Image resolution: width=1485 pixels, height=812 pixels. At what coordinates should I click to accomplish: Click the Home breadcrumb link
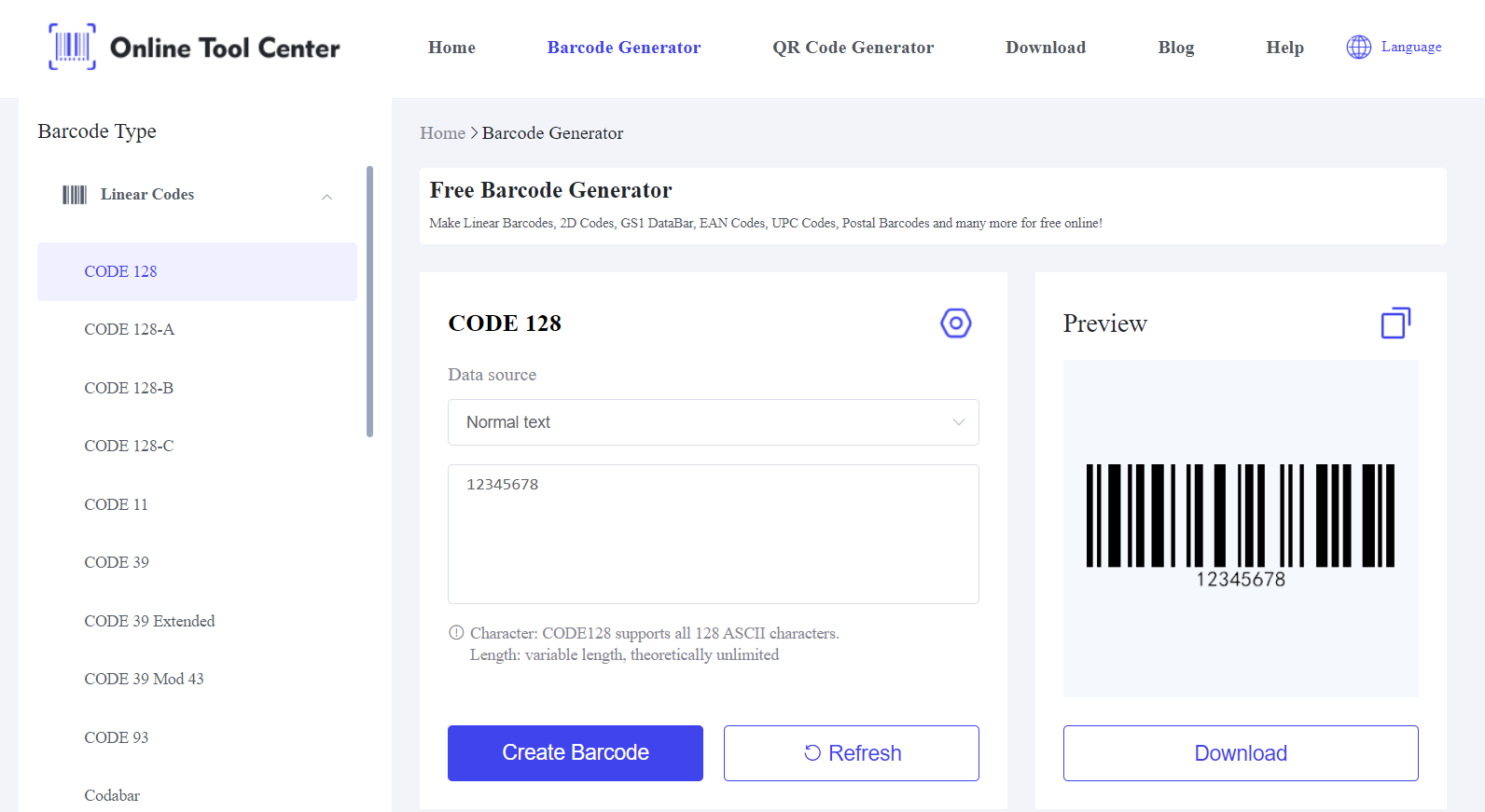click(442, 133)
